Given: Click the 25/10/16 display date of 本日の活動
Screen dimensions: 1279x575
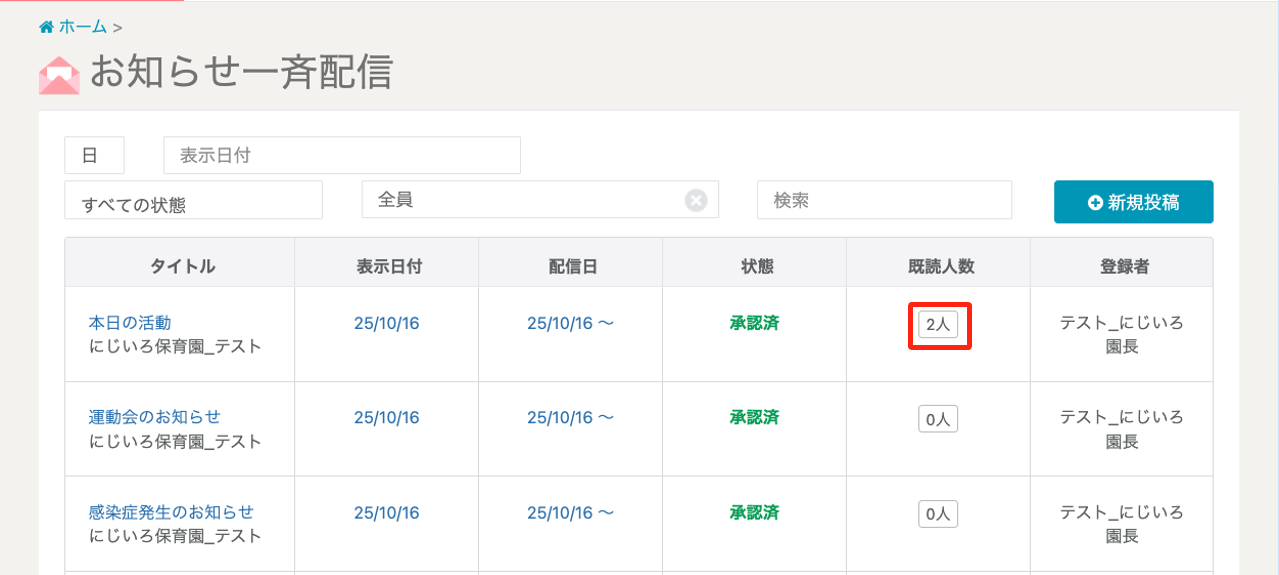Looking at the screenshot, I should pyautogui.click(x=386, y=323).
